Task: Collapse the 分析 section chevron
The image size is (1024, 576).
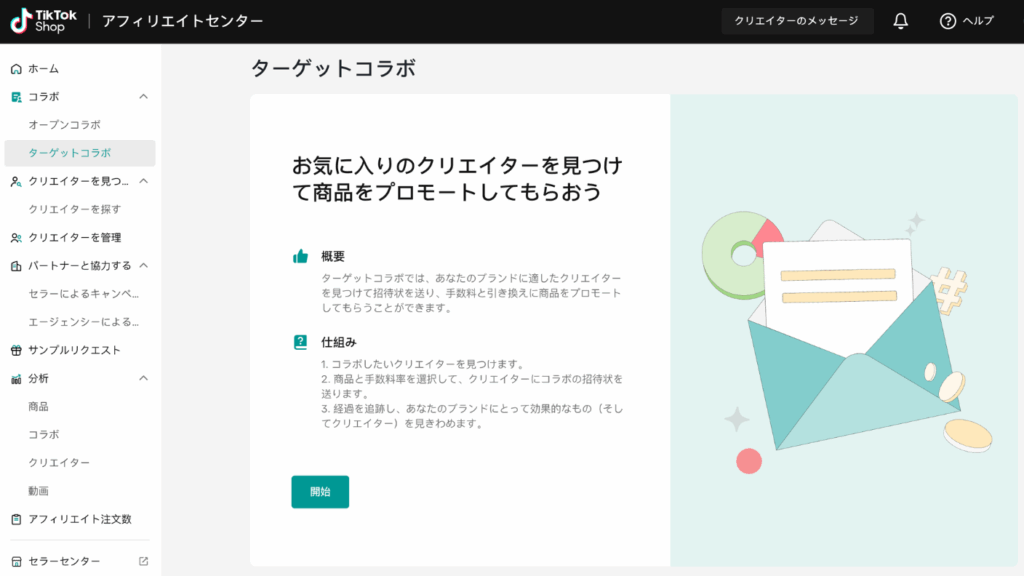Action: pos(143,378)
